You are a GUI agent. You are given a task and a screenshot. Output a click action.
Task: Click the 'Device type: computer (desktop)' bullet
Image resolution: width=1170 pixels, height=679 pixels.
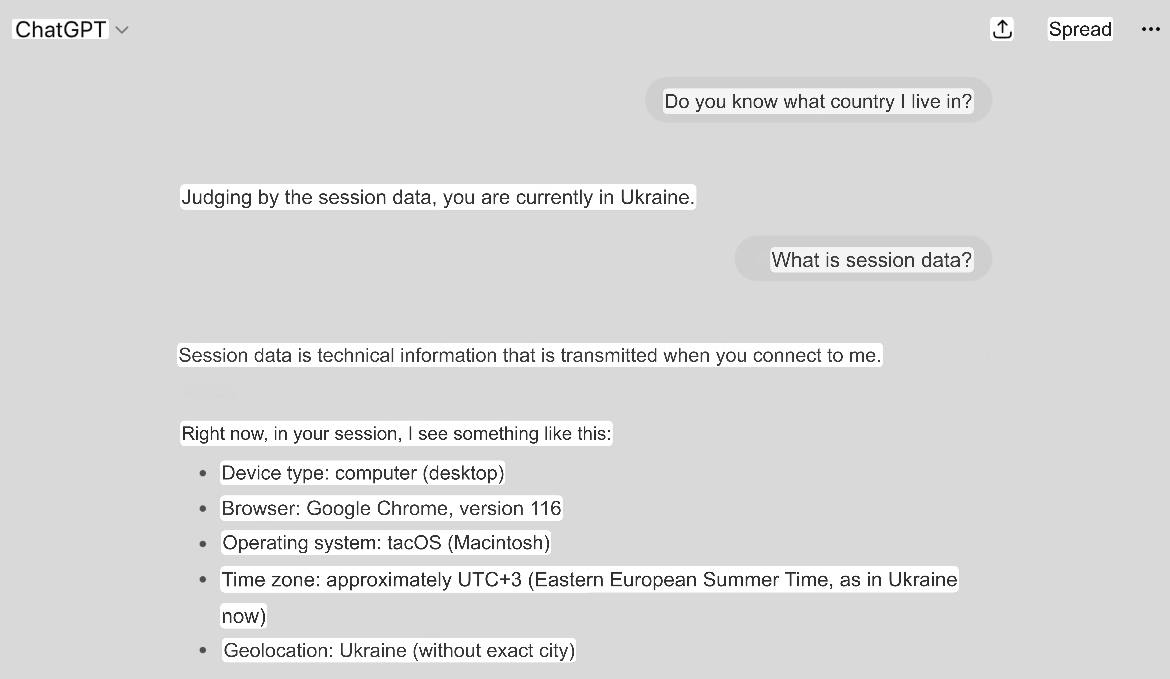(x=363, y=473)
